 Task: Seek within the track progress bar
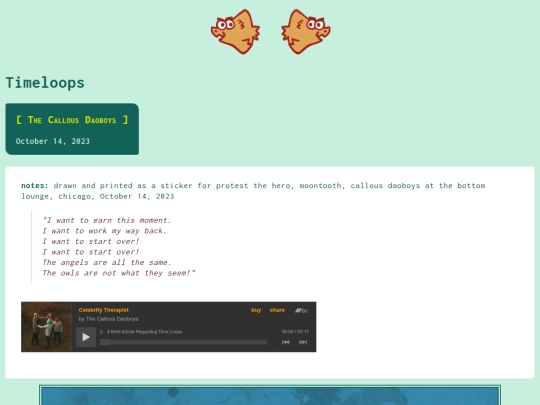(183, 342)
